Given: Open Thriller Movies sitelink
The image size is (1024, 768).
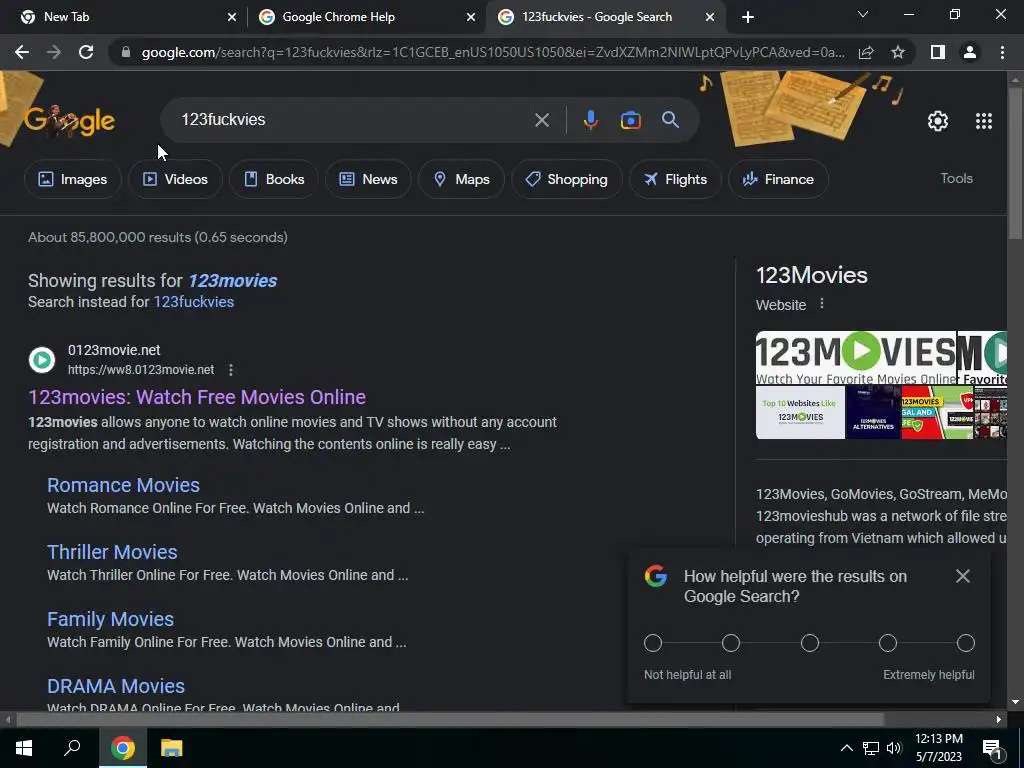Looking at the screenshot, I should (112, 552).
